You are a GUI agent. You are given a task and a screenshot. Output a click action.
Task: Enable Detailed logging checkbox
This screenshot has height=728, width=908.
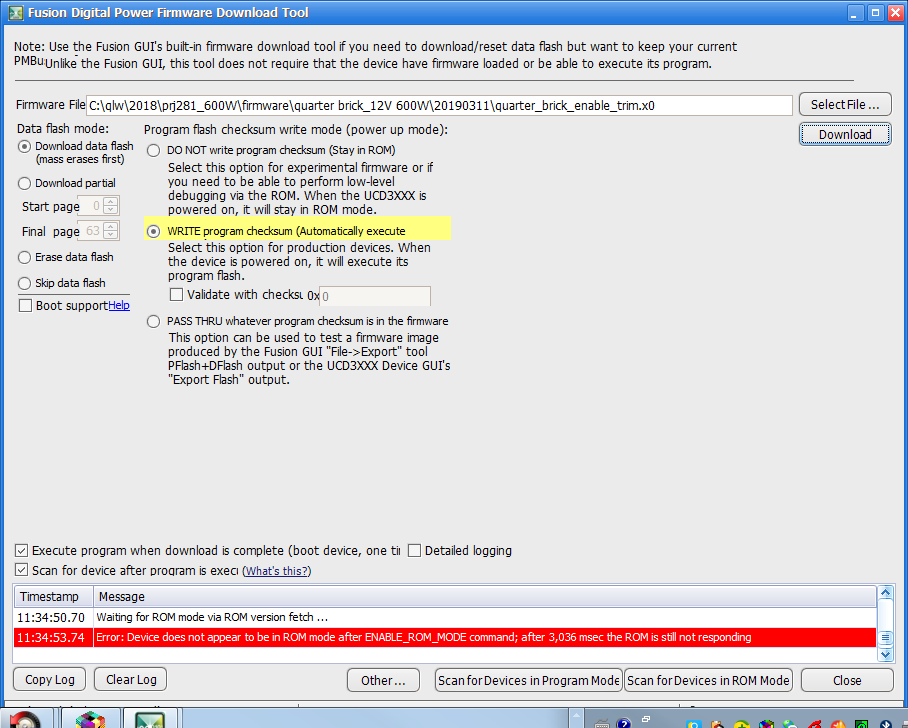click(x=414, y=550)
